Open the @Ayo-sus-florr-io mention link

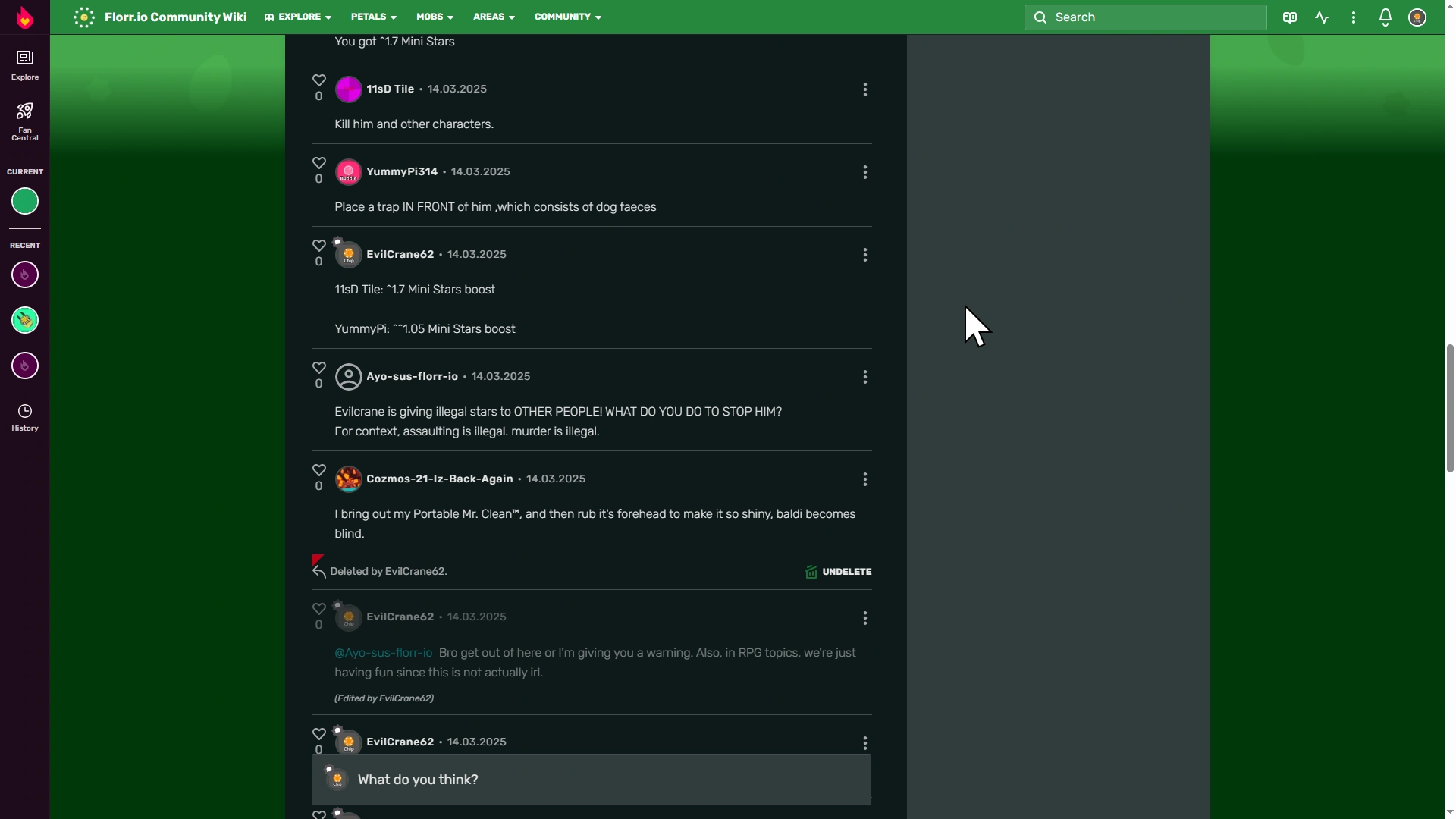click(383, 653)
